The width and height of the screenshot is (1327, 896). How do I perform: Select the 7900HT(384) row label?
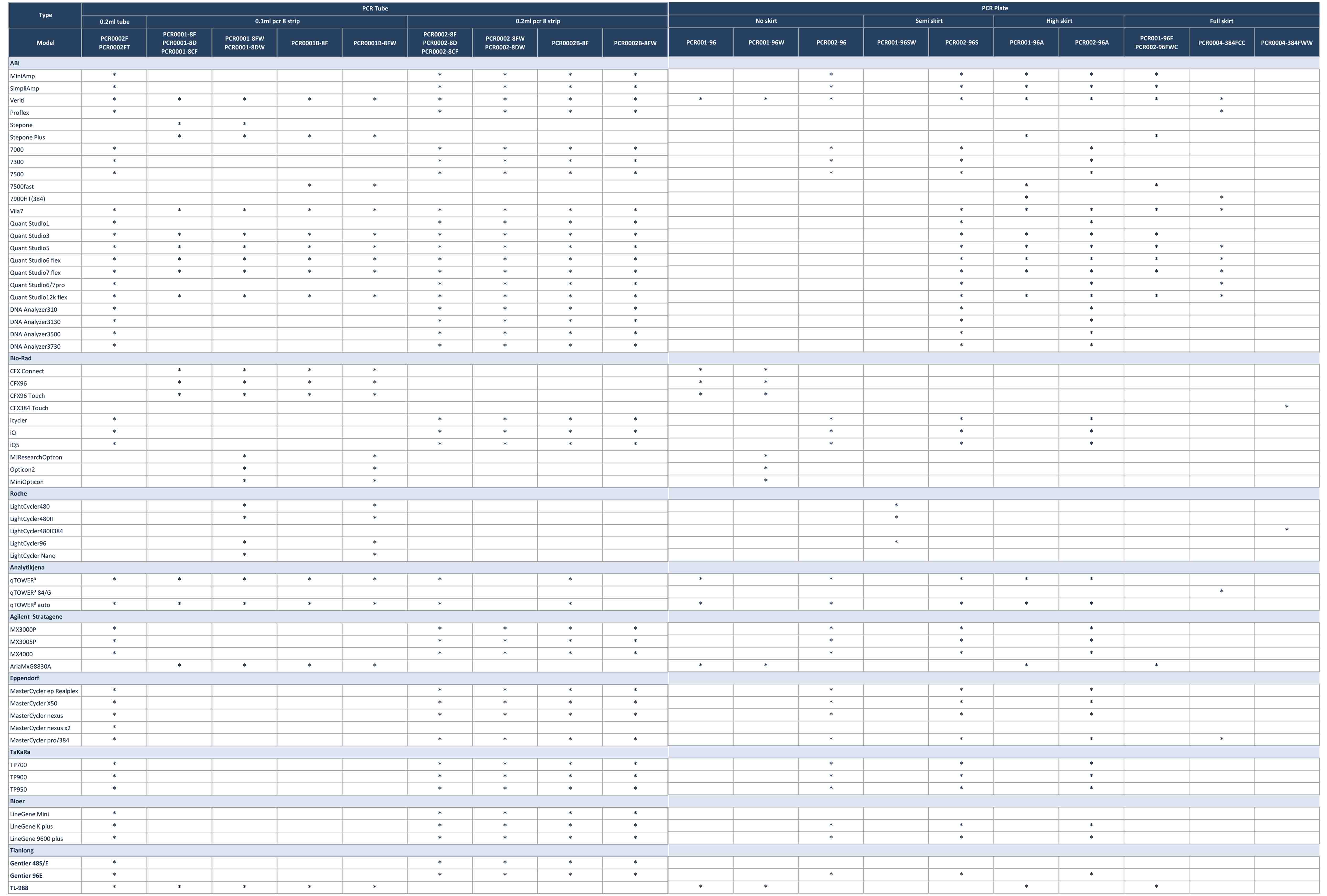pyautogui.click(x=27, y=199)
